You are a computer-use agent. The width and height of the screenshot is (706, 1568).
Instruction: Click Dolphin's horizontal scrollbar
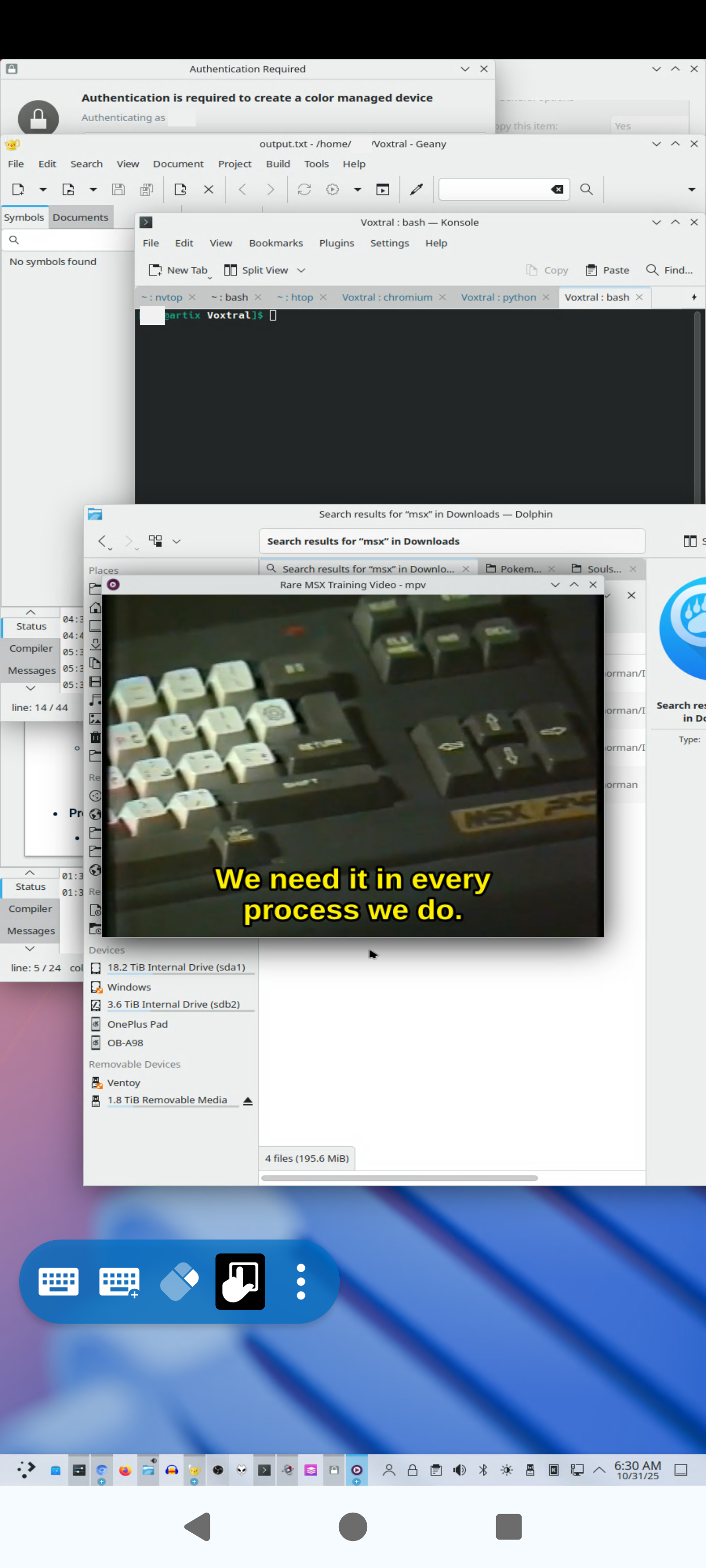tap(400, 1178)
